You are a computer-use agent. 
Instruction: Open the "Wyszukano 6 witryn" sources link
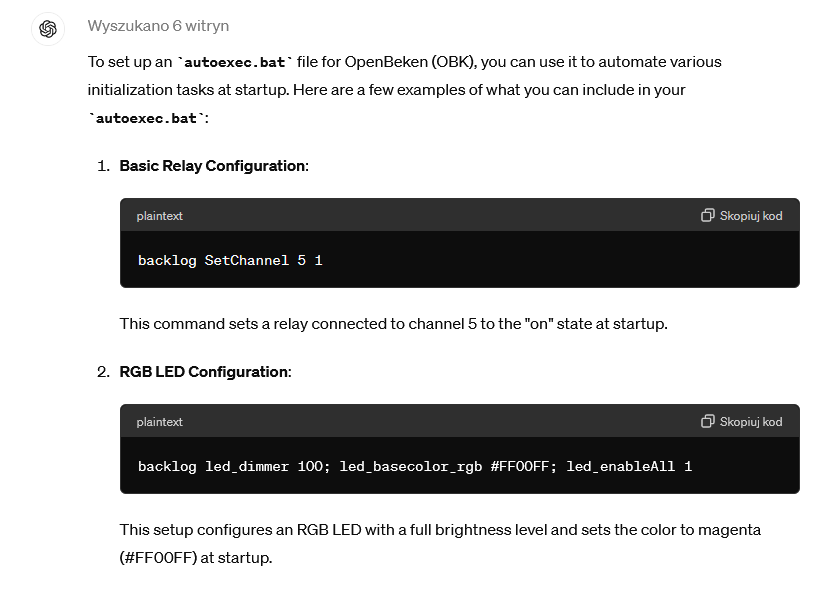(x=158, y=26)
